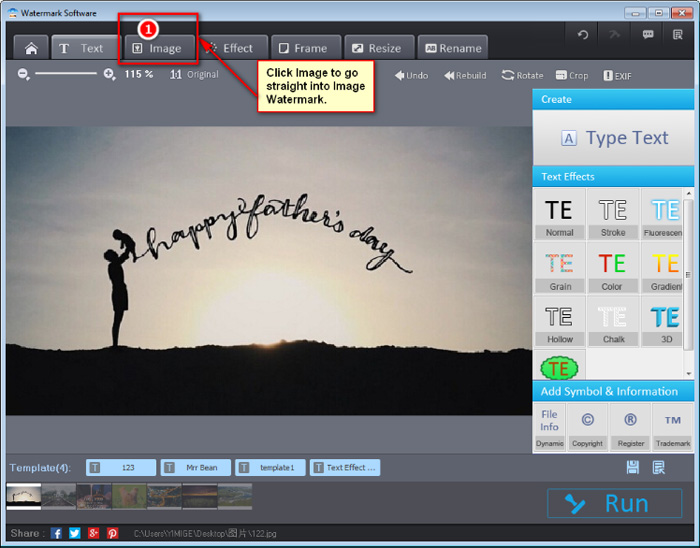Share on Facebook

pos(56,533)
